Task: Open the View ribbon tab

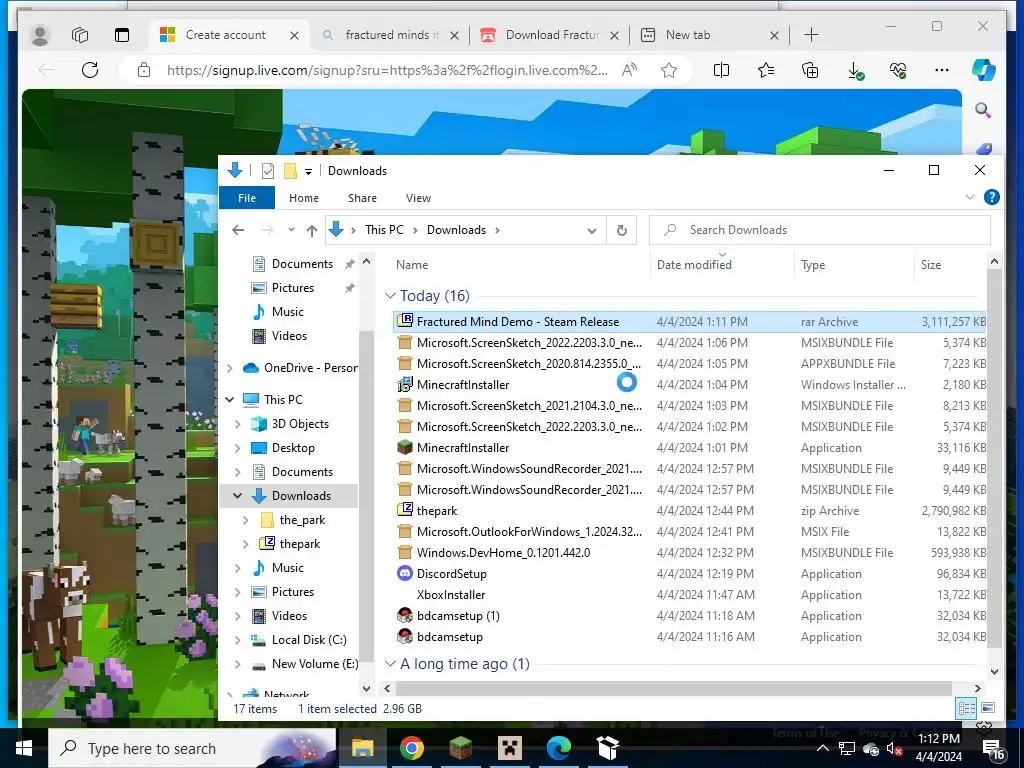Action: point(418,198)
